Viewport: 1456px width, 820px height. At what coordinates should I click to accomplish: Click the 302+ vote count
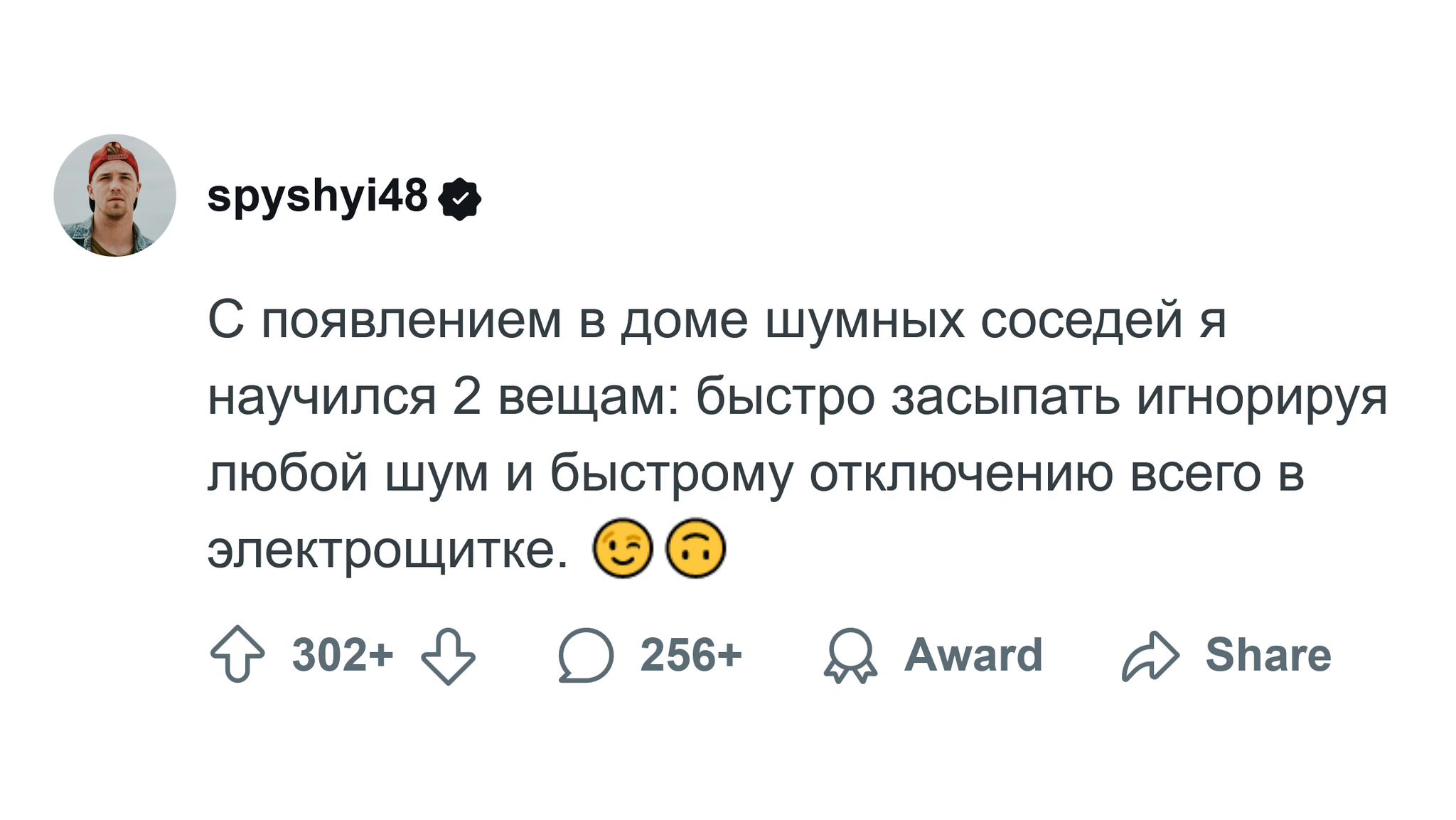(x=342, y=654)
